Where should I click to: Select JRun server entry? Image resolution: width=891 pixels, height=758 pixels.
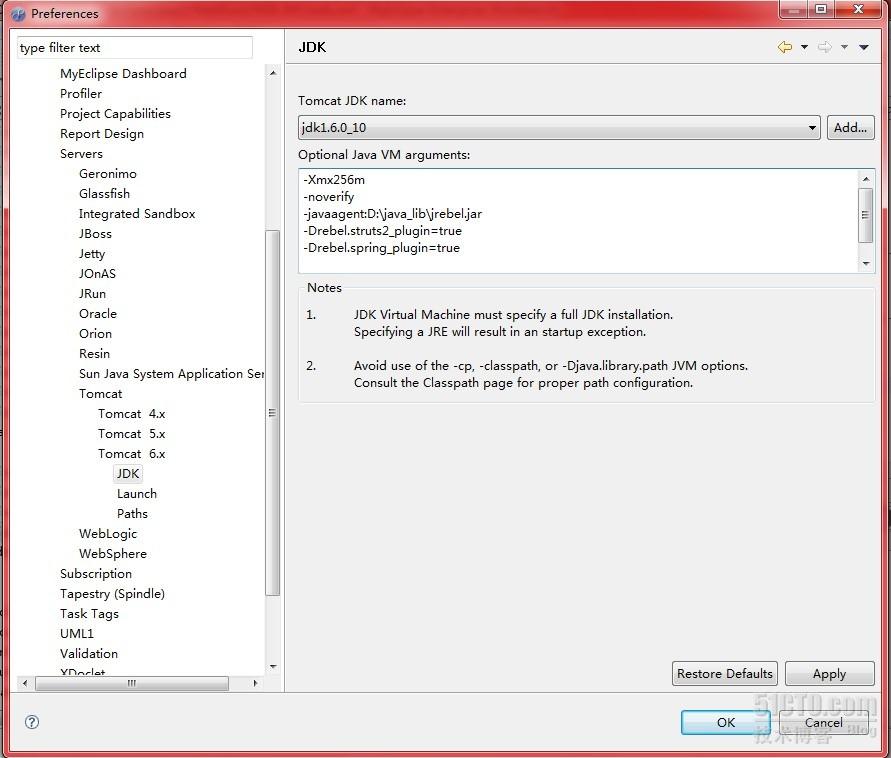pos(93,294)
